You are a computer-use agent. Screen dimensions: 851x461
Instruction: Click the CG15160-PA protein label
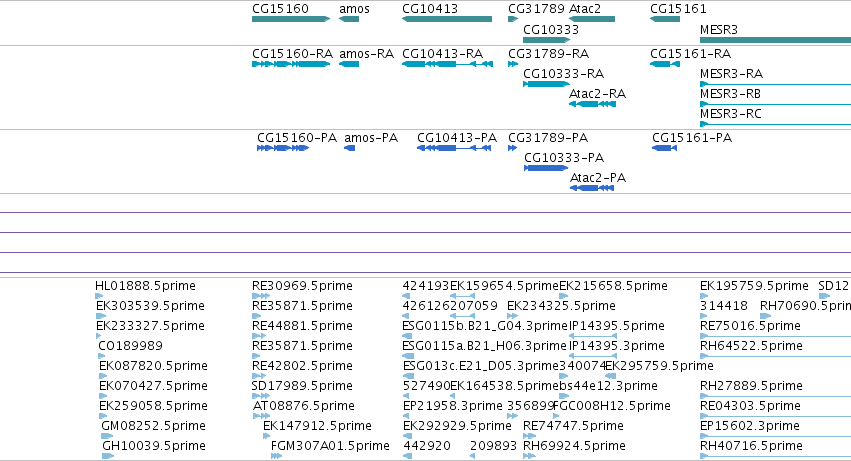pos(297,138)
